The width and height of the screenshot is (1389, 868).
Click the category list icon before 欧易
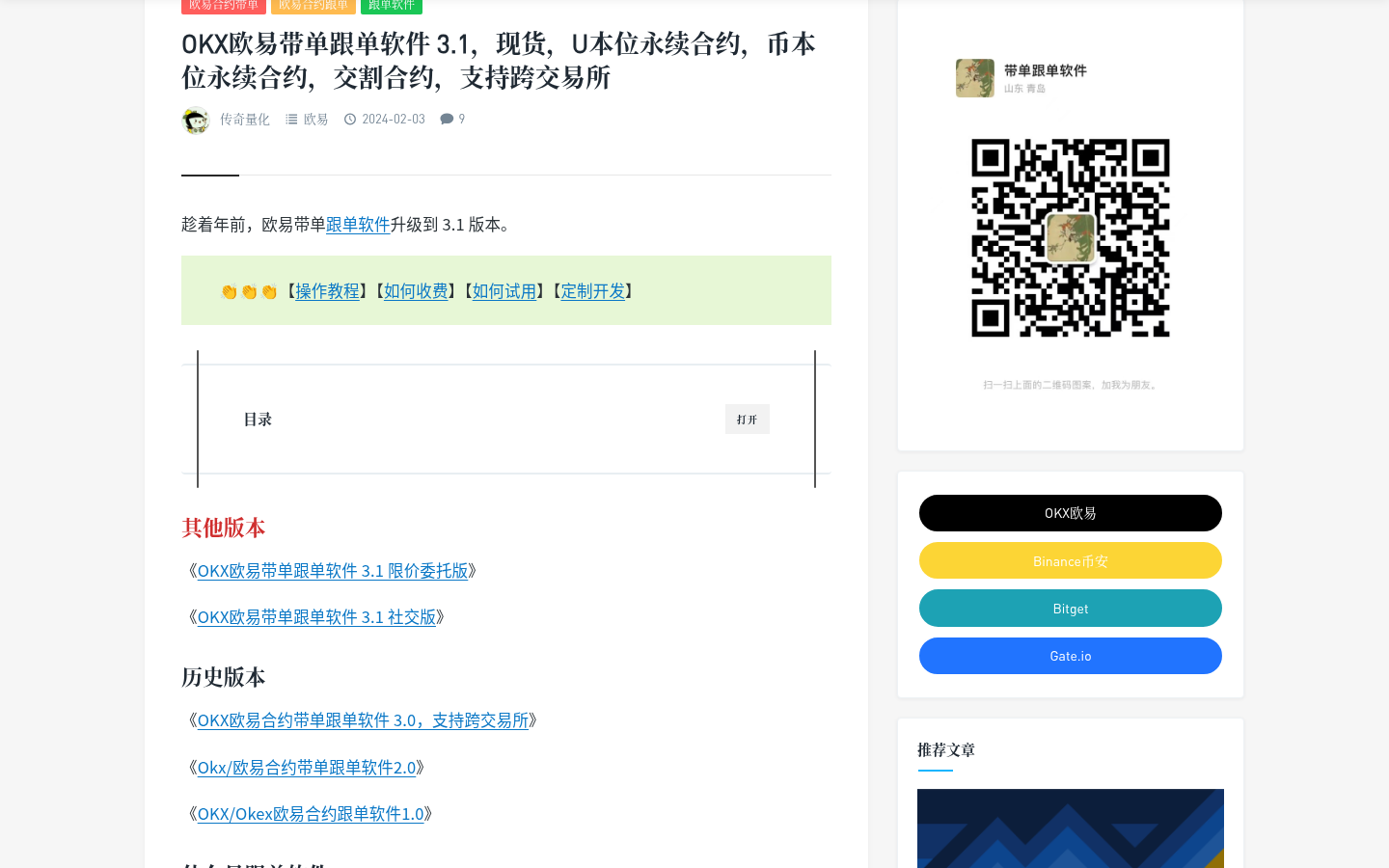[291, 120]
